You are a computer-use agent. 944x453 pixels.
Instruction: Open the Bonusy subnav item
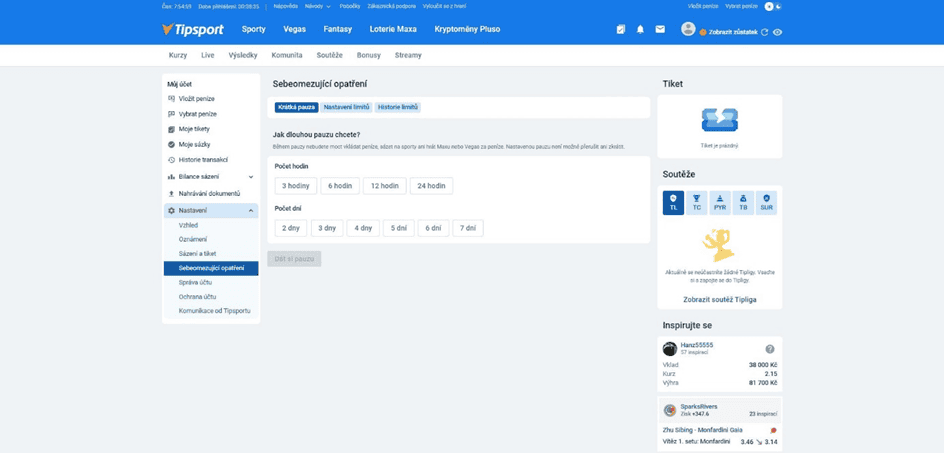coord(368,55)
